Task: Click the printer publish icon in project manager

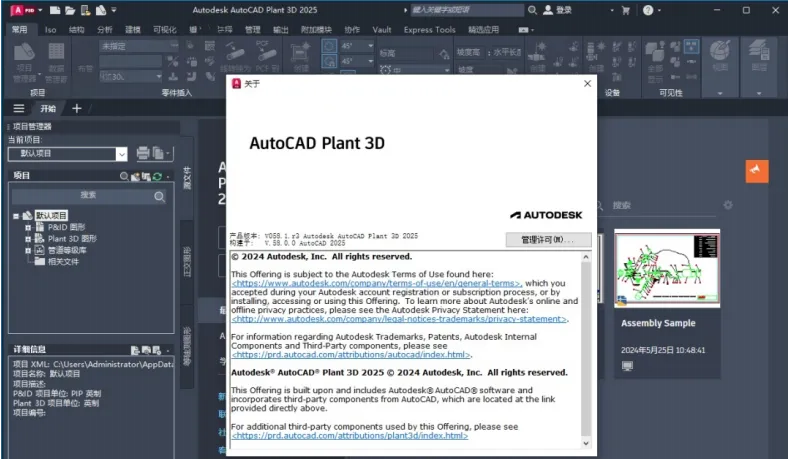Action: tap(143, 153)
